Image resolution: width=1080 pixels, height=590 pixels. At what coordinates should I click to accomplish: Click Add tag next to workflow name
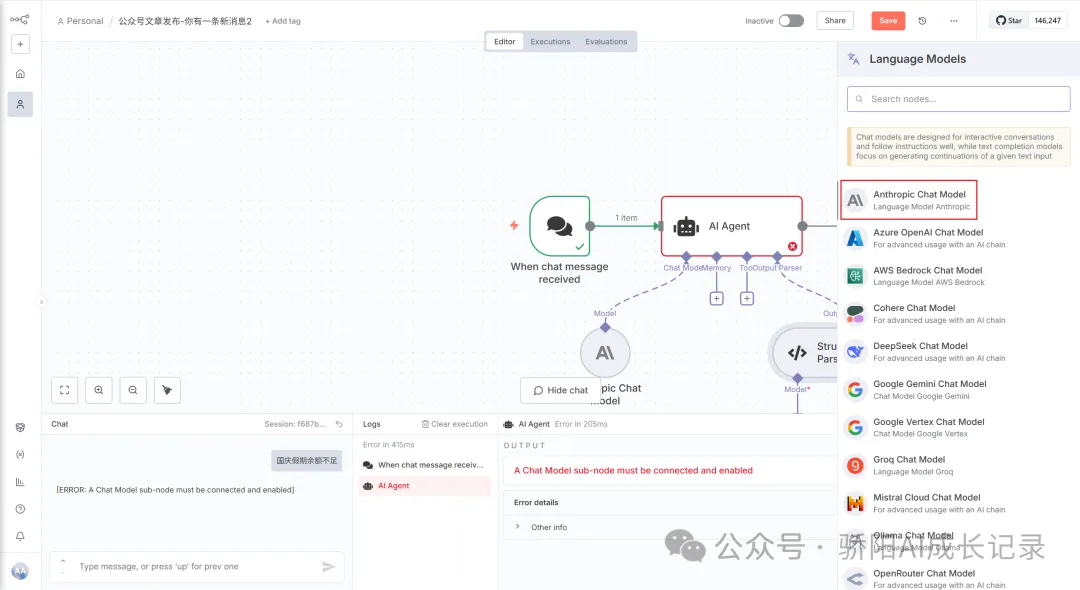[283, 21]
